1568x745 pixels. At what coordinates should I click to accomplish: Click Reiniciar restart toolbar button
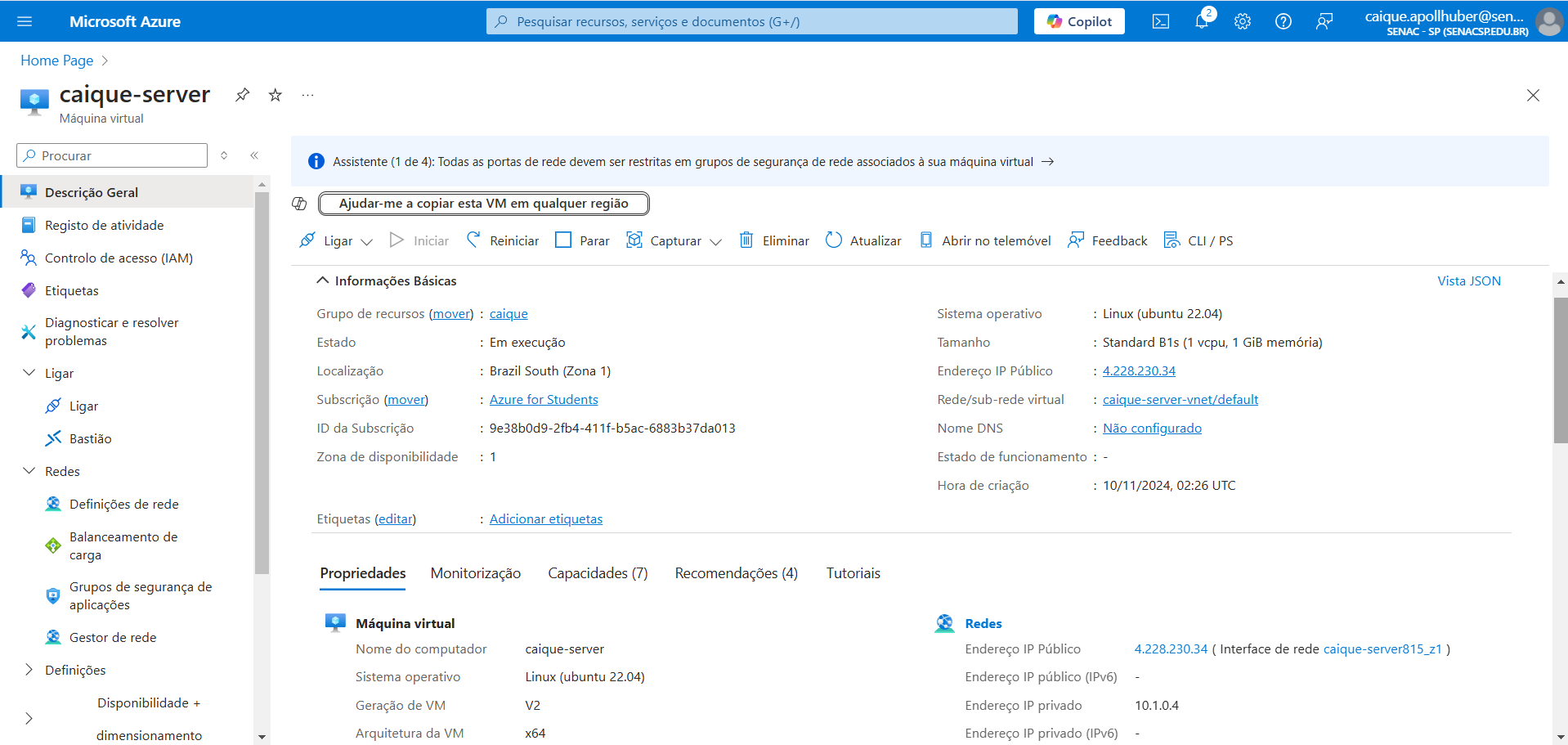click(503, 240)
